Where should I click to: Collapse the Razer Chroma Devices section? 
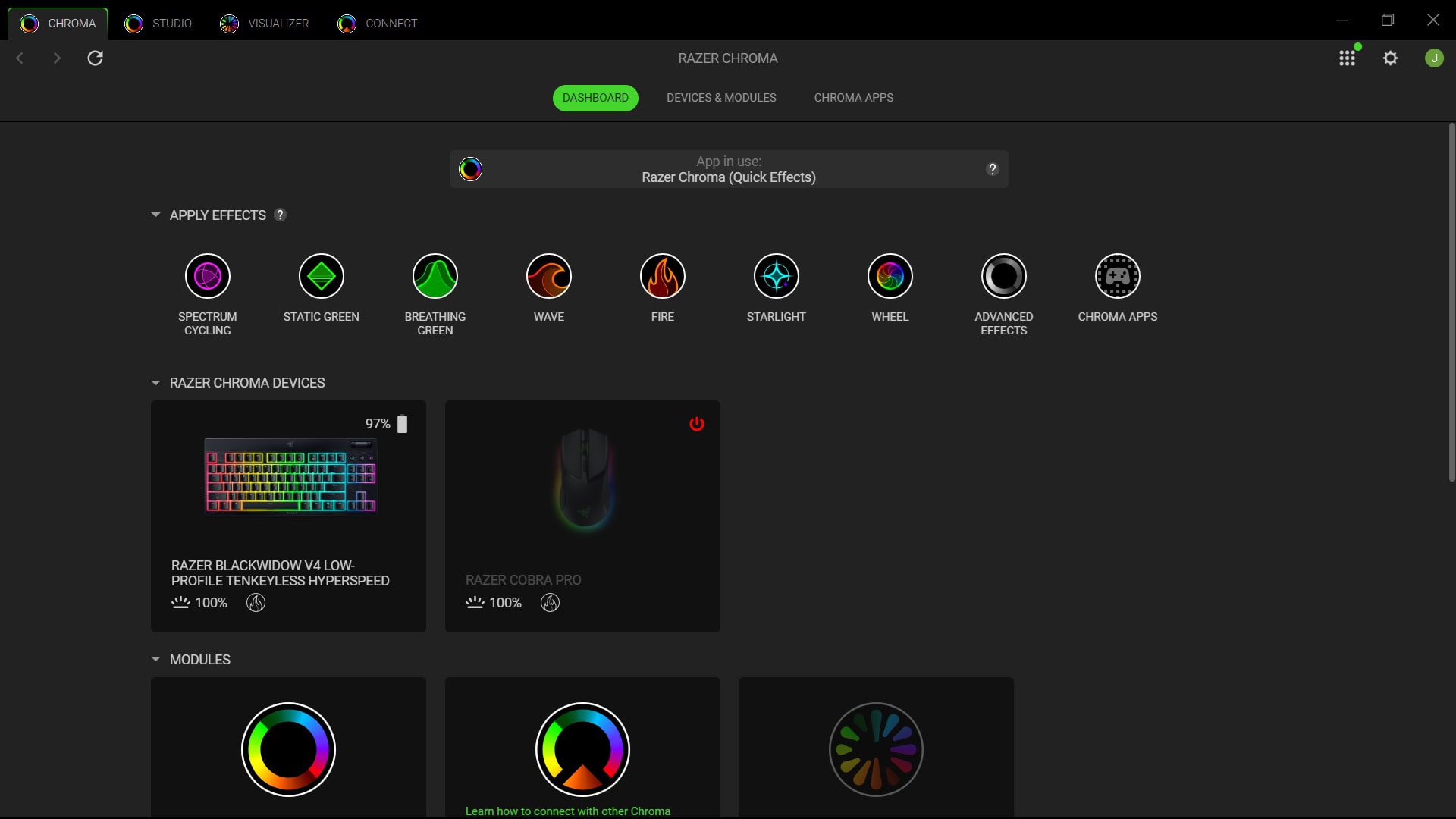pos(155,383)
